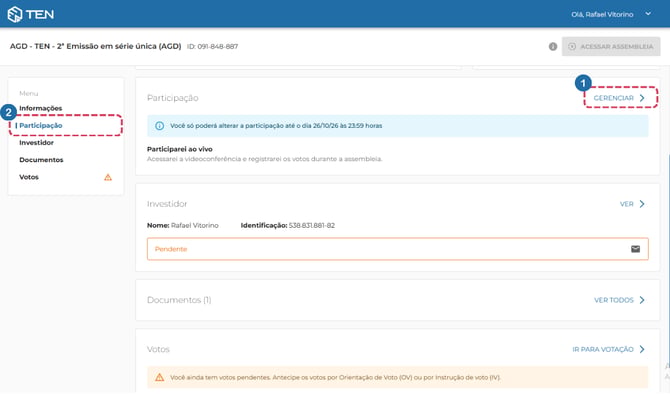Click the Acessar Assembleia button

611,46
